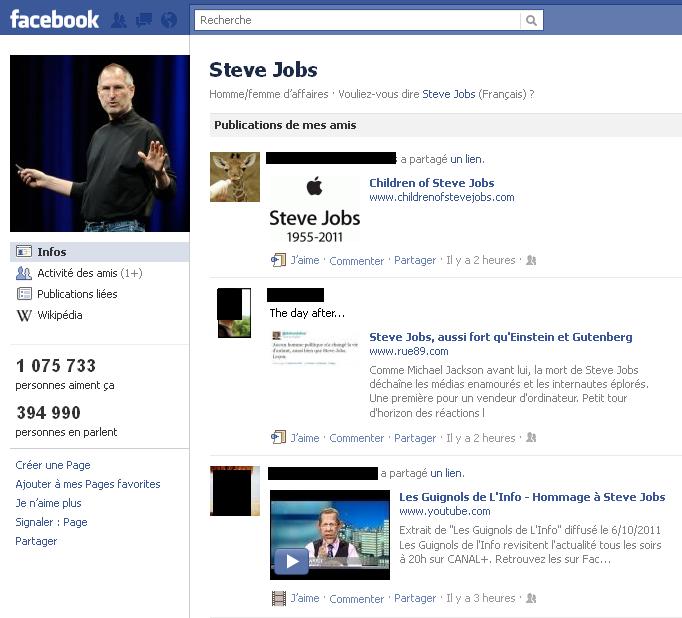Click 'un lien' in Guignols post
This screenshot has width=682, height=618.
pyautogui.click(x=446, y=473)
